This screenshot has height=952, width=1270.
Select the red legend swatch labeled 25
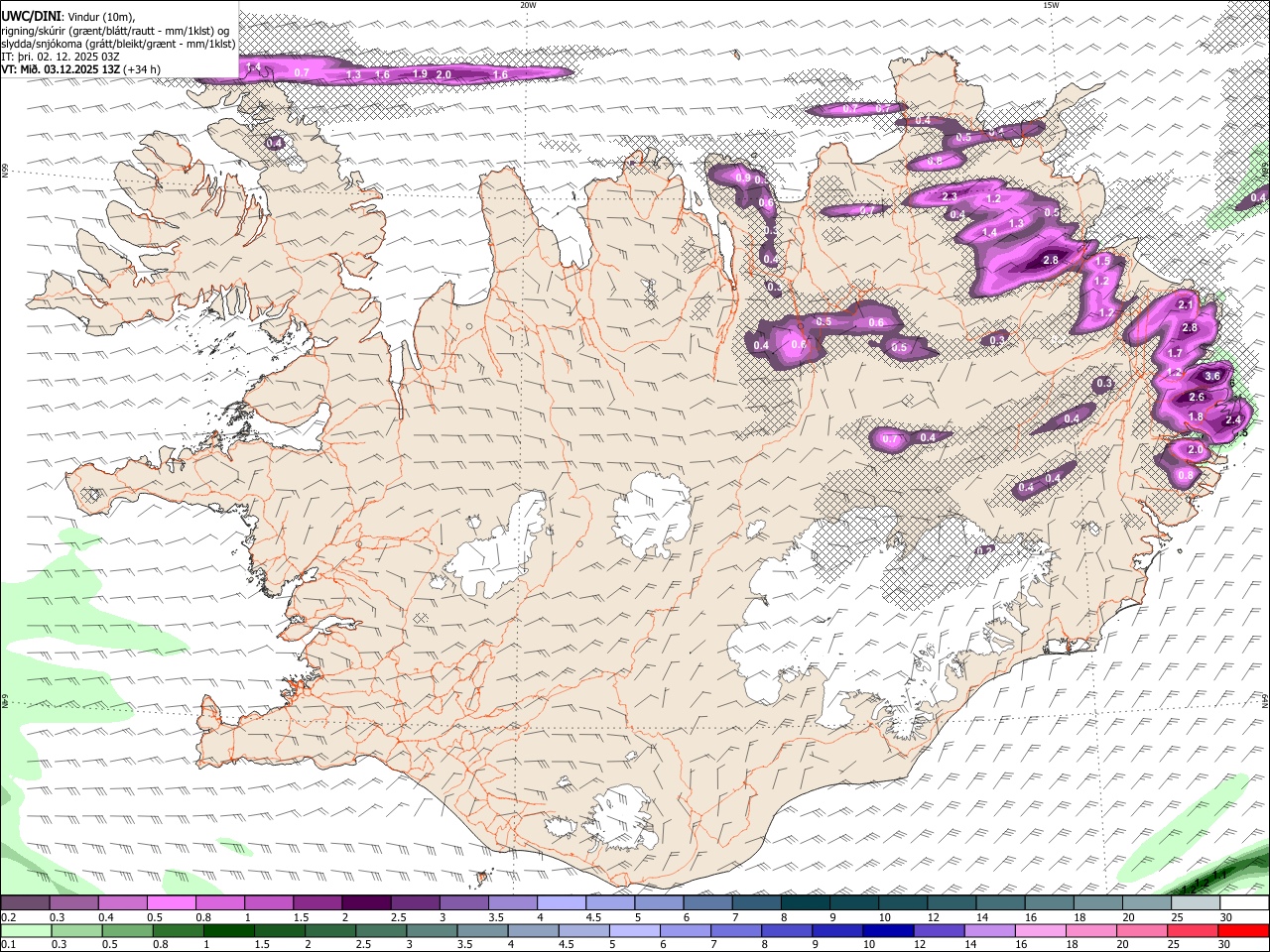tap(1192, 930)
